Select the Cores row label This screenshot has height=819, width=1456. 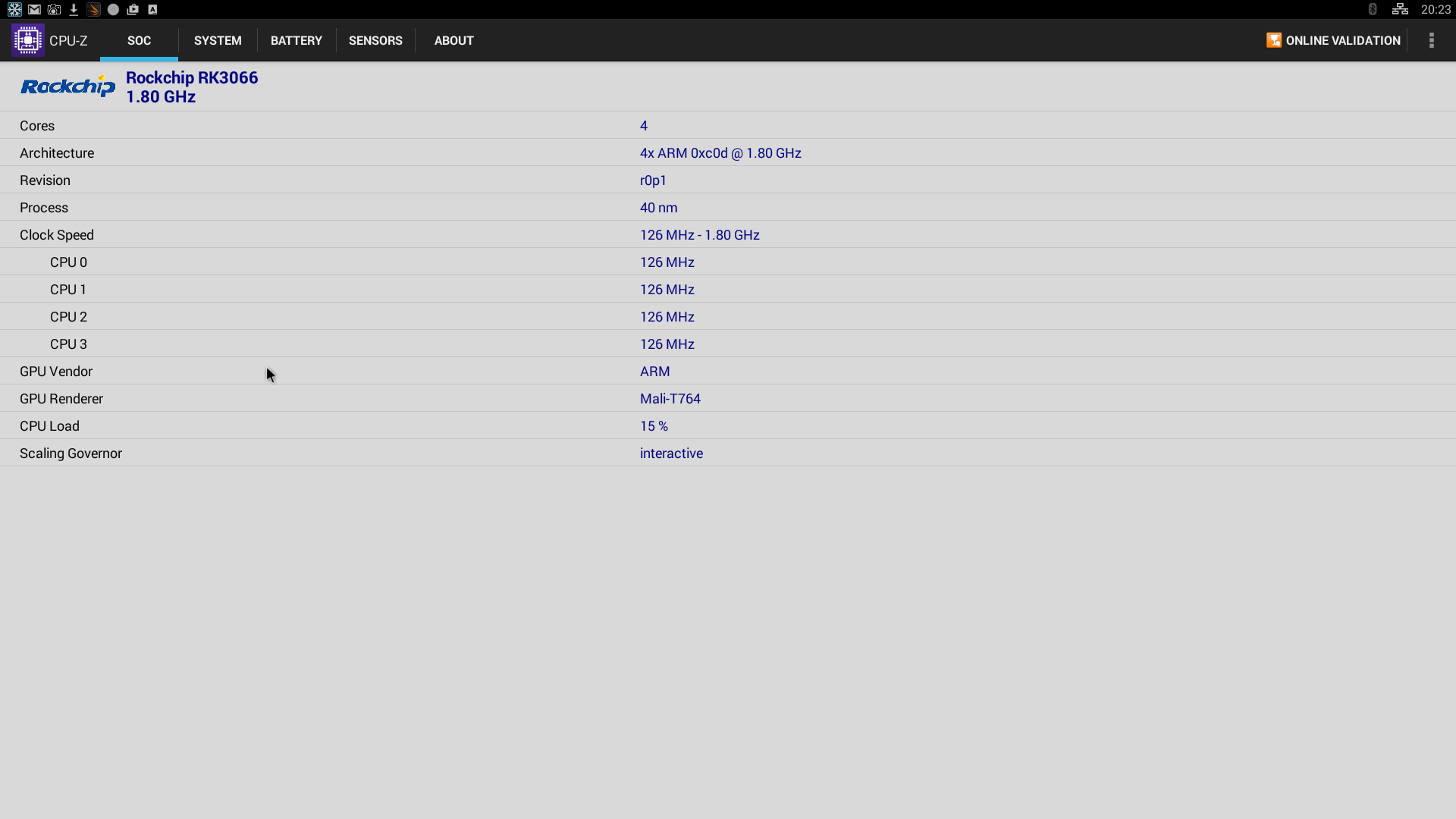(x=37, y=126)
